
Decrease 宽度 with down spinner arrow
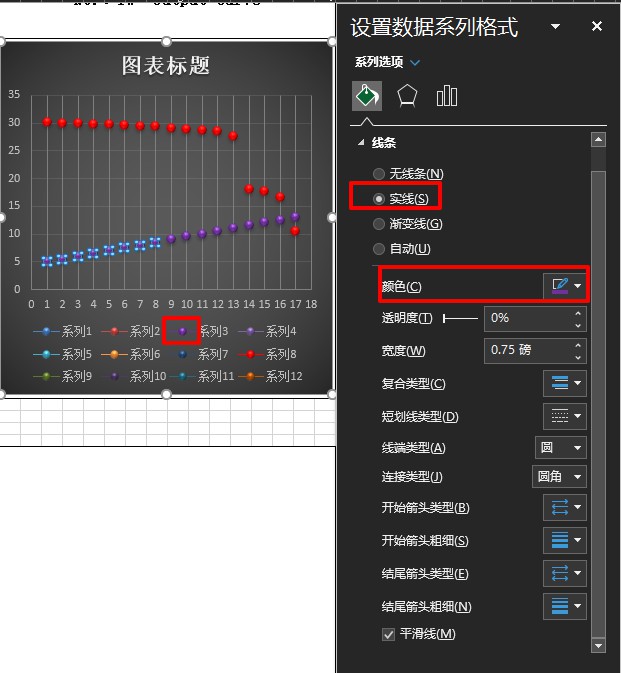[x=578, y=357]
